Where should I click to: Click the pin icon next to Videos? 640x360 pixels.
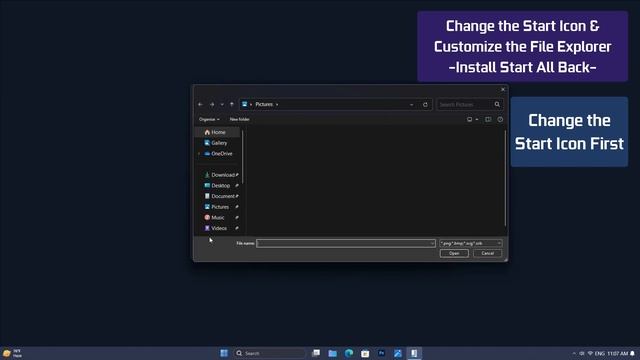tap(237, 228)
